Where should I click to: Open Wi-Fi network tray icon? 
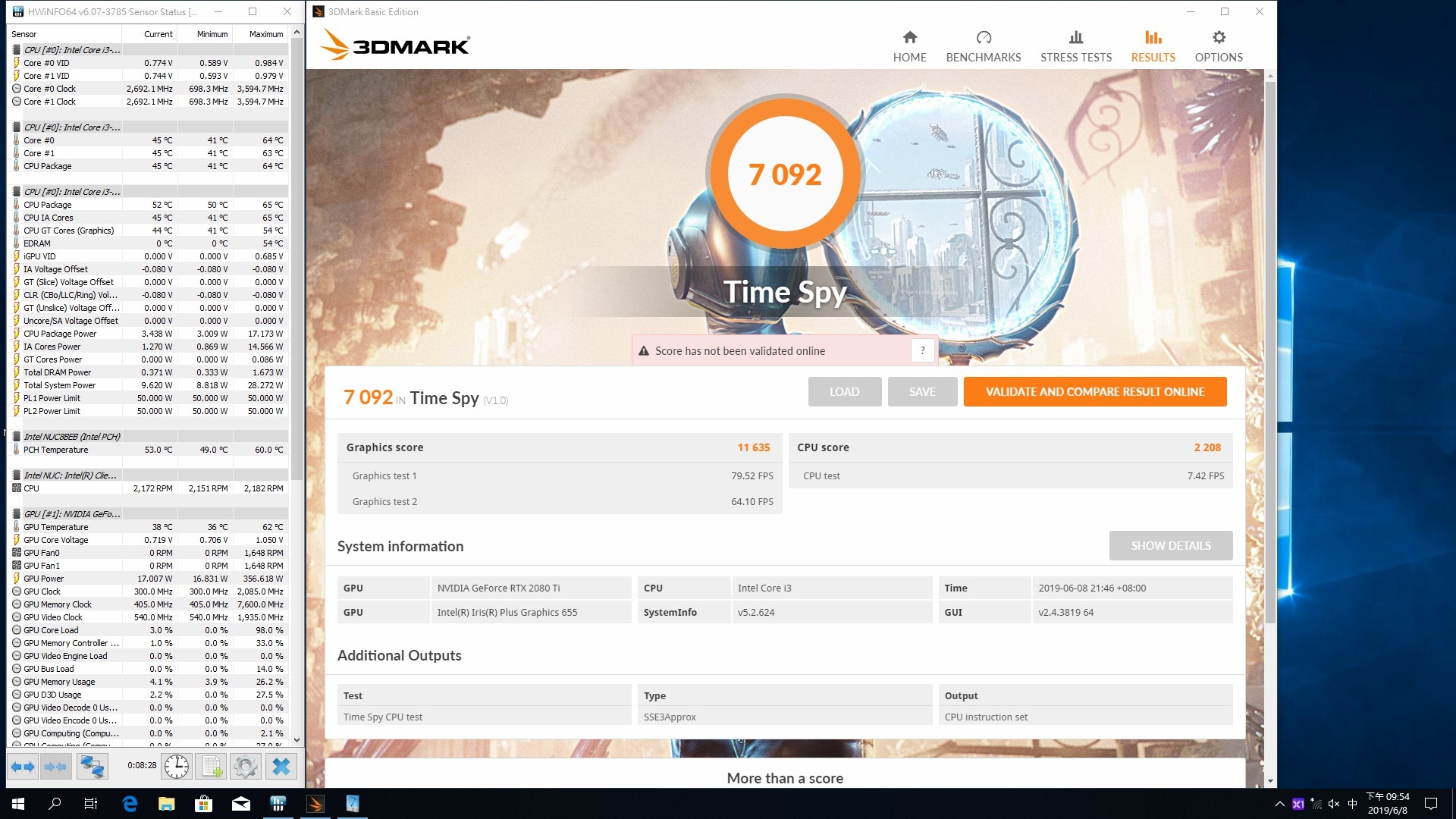point(1316,804)
